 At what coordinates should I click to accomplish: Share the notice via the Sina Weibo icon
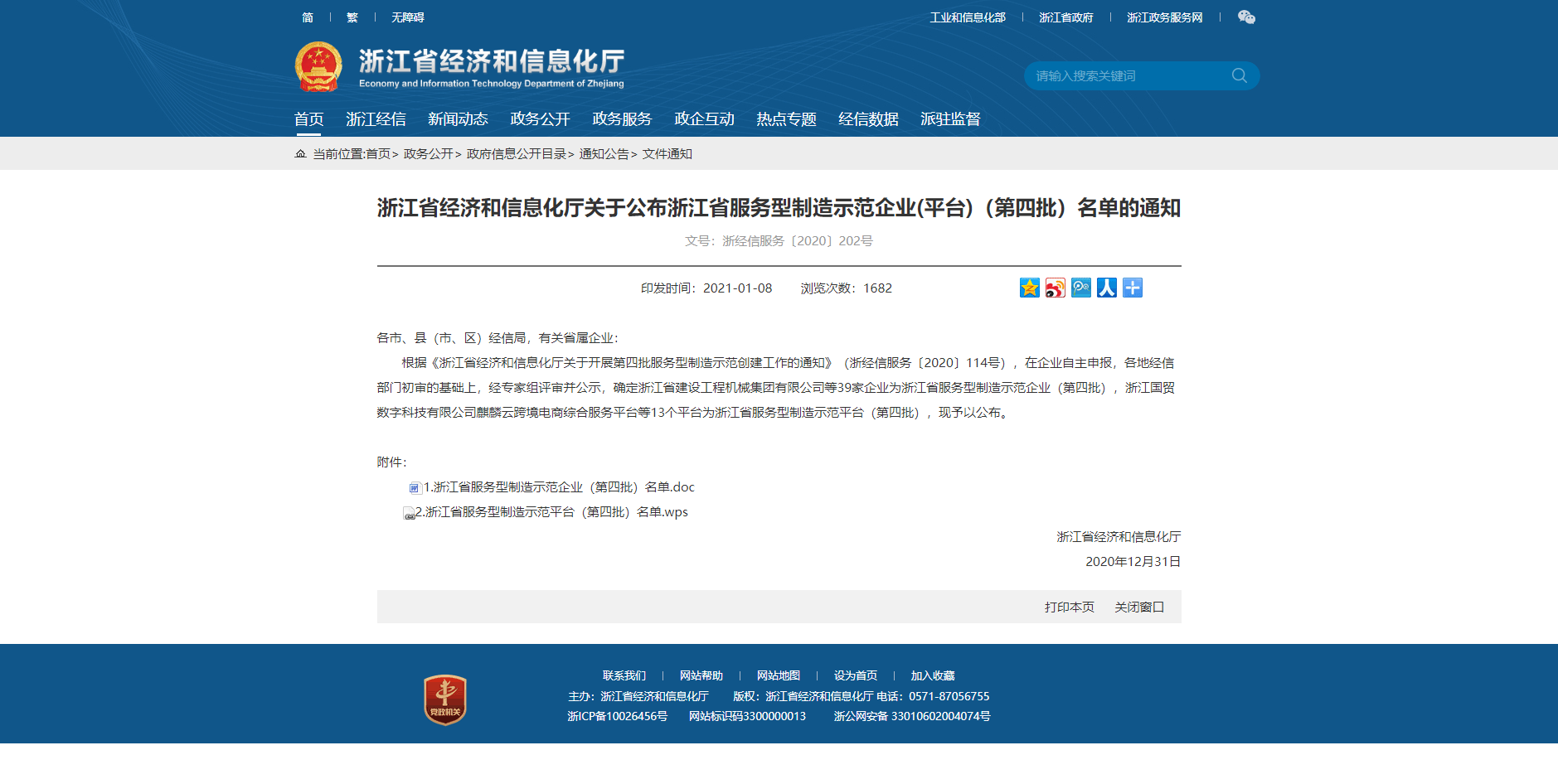click(x=1055, y=288)
